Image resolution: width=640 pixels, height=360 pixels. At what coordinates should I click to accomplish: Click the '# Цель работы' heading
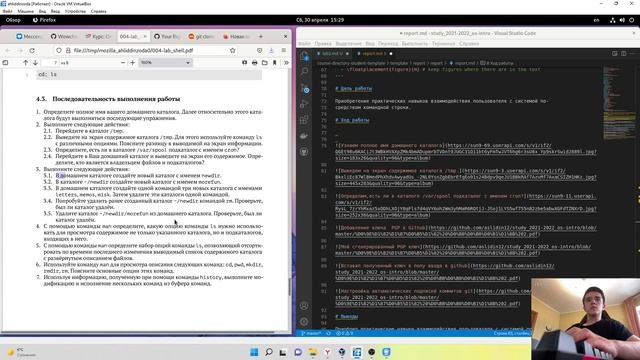pyautogui.click(x=353, y=88)
